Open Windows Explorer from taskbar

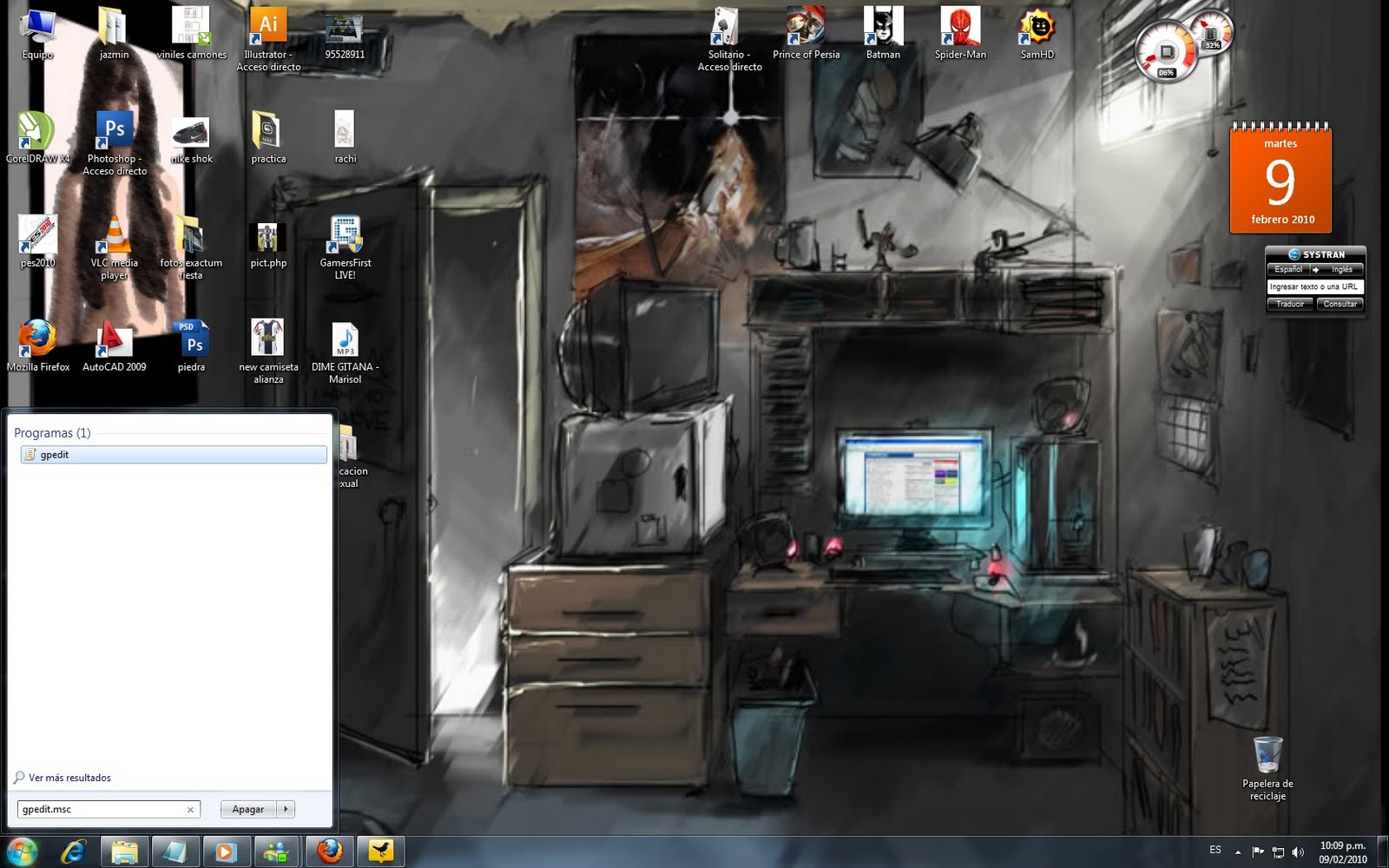click(124, 852)
